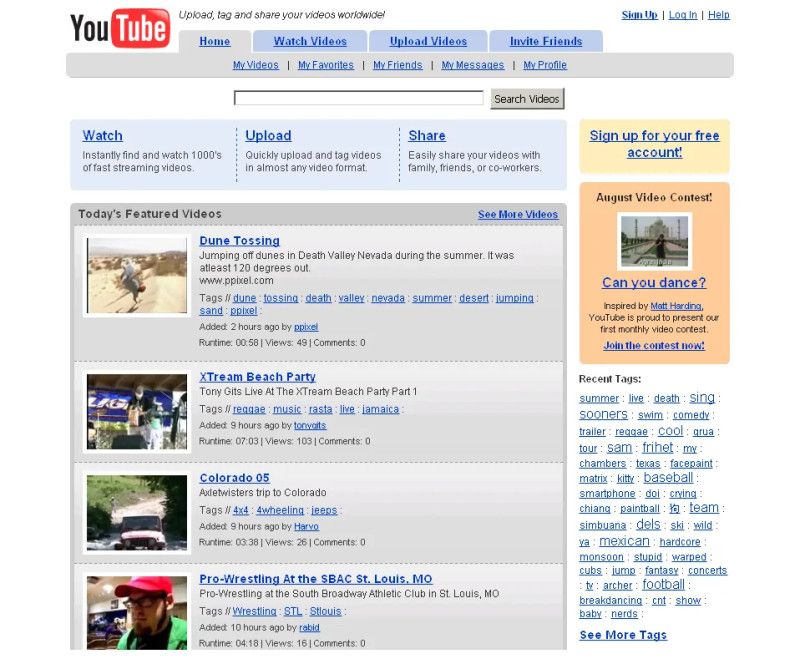Click the sand tag
800x658 pixels.
click(x=211, y=311)
